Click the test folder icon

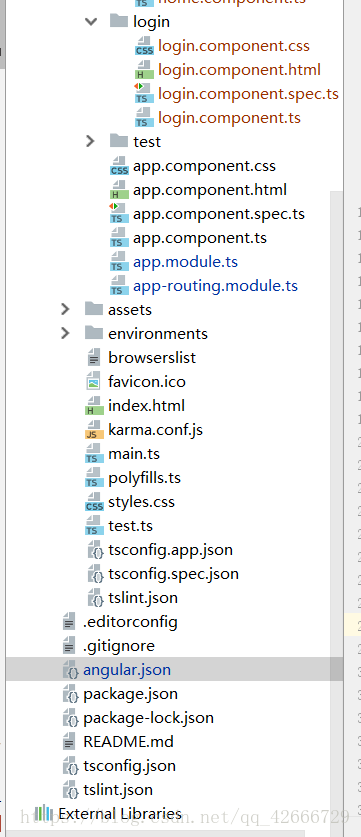pyautogui.click(x=119, y=141)
